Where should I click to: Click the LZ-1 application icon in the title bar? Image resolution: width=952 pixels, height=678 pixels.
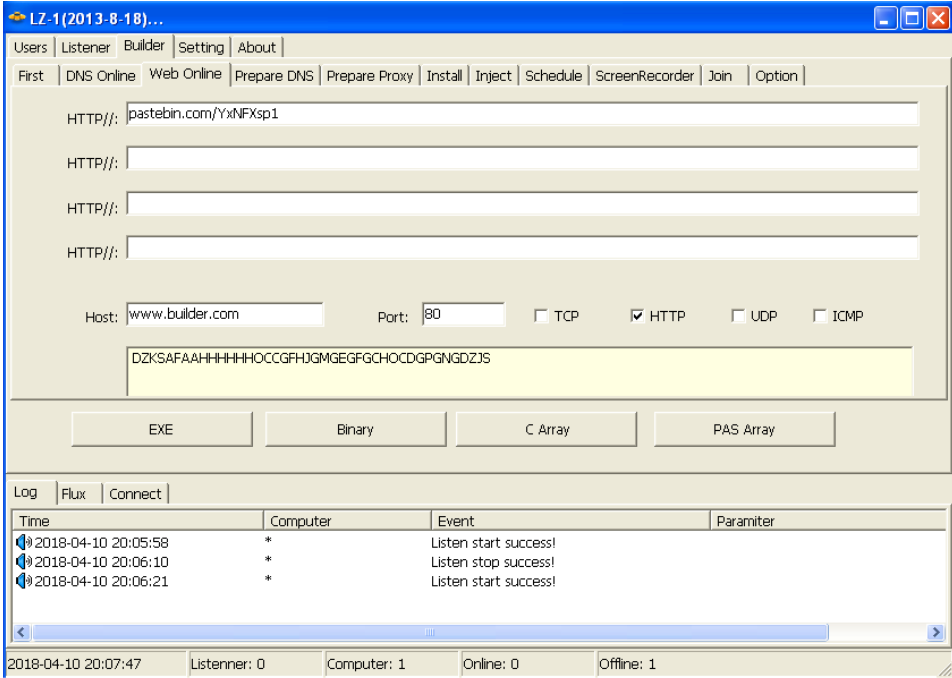(x=15, y=16)
